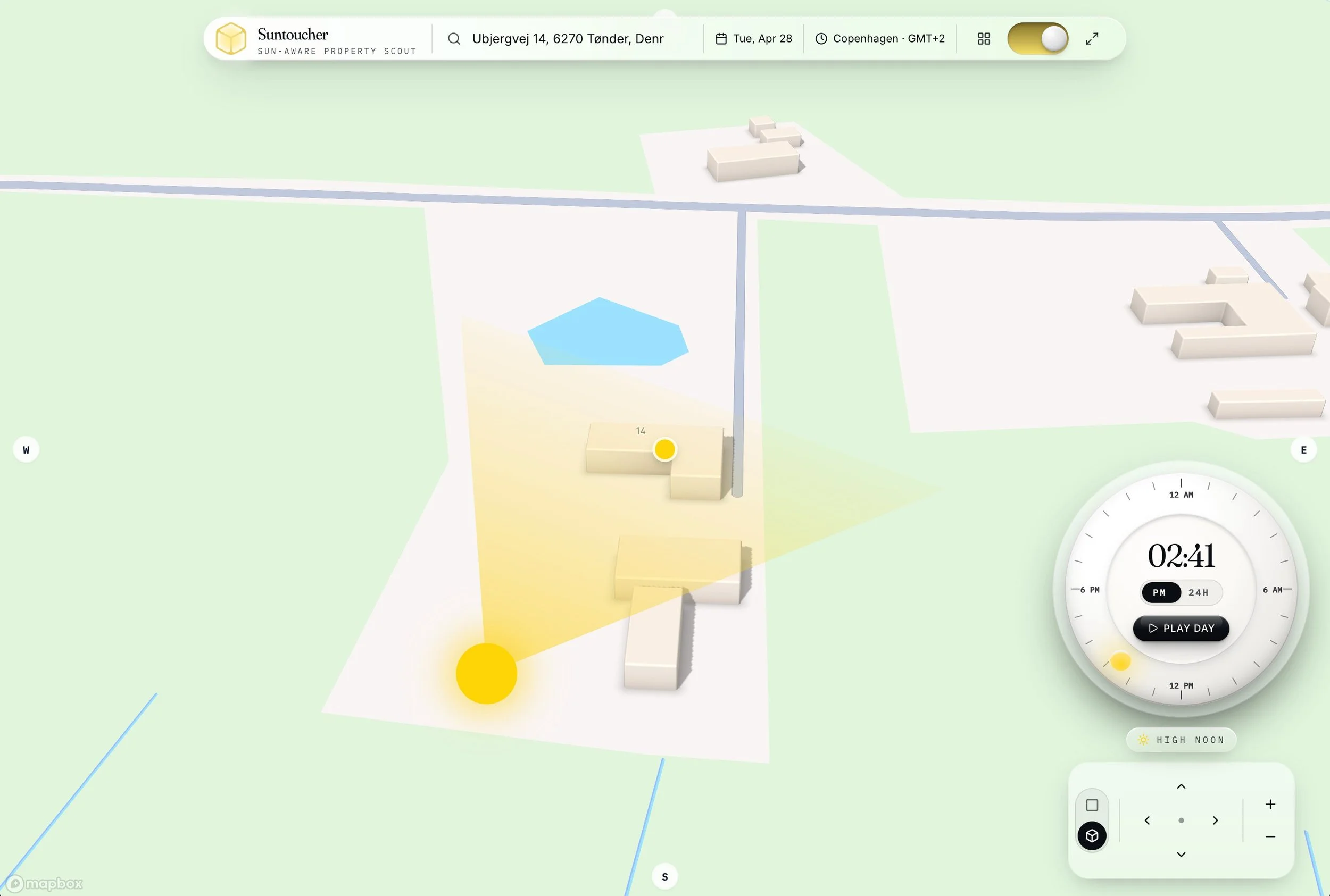Image resolution: width=1330 pixels, height=896 pixels.
Task: Pan map up with chevron
Action: click(1181, 787)
